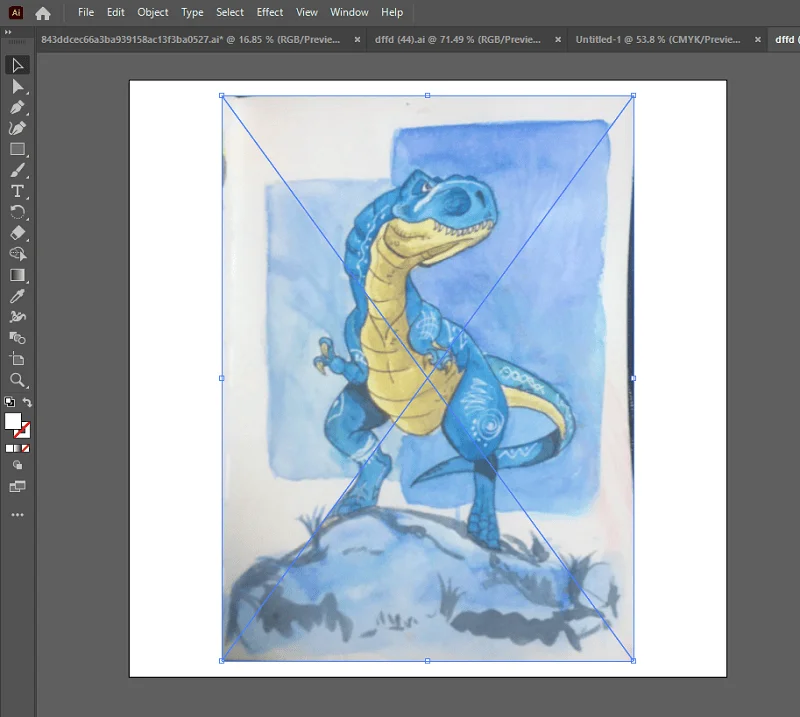Viewport: 800px width, 717px height.
Task: Choose the Paintbrush tool
Action: tap(17, 170)
